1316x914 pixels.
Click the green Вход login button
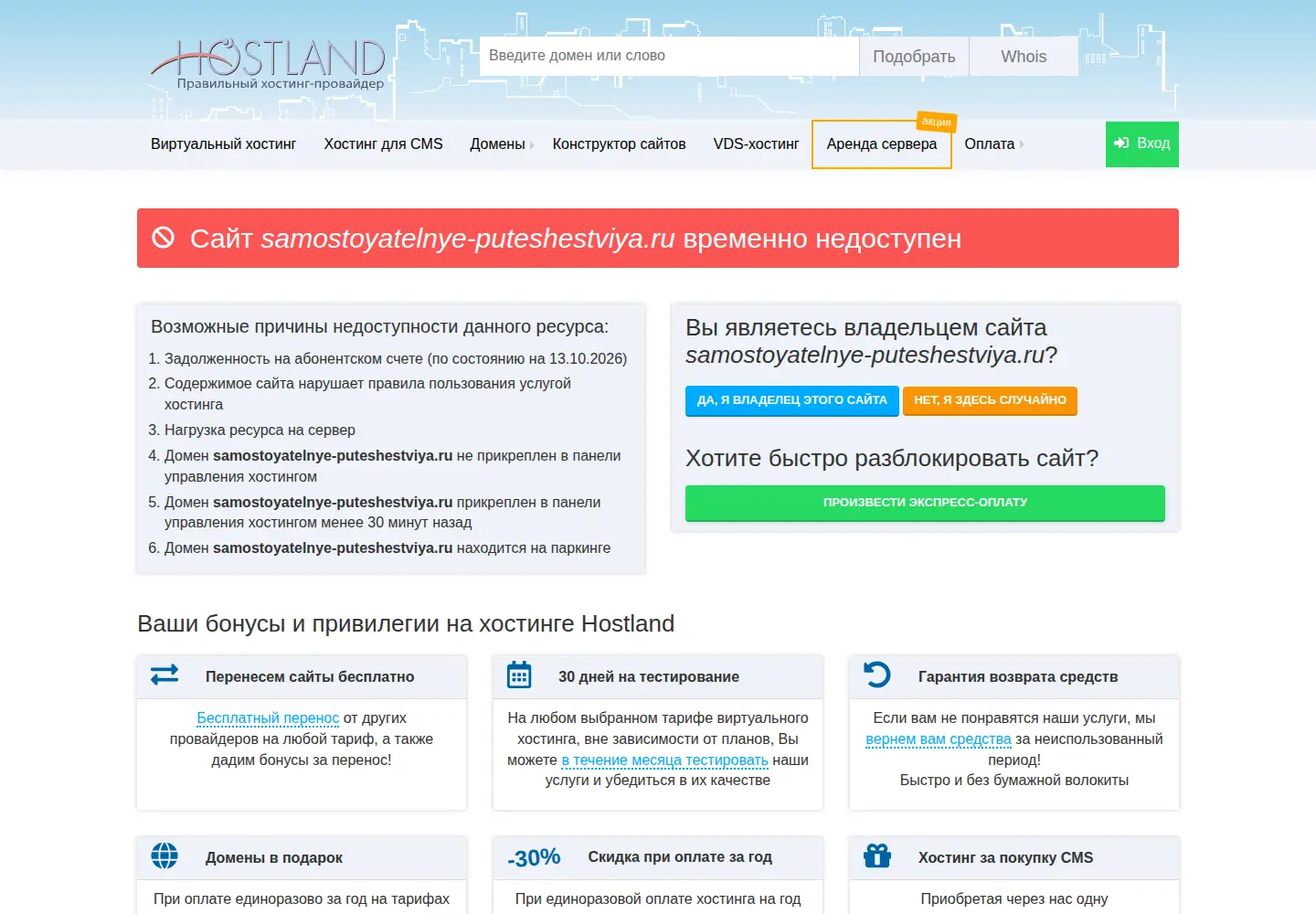tap(1142, 144)
